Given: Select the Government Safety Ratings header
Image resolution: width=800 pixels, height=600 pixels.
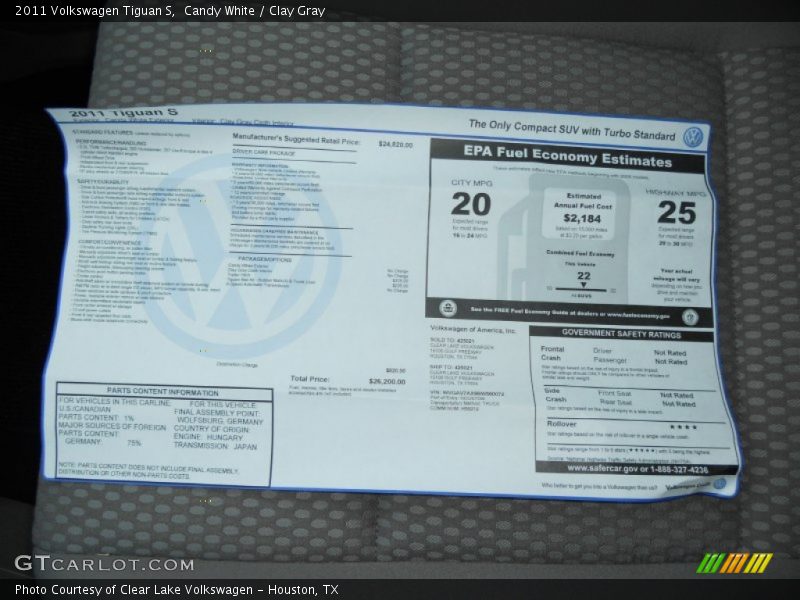Looking at the screenshot, I should pos(621,334).
